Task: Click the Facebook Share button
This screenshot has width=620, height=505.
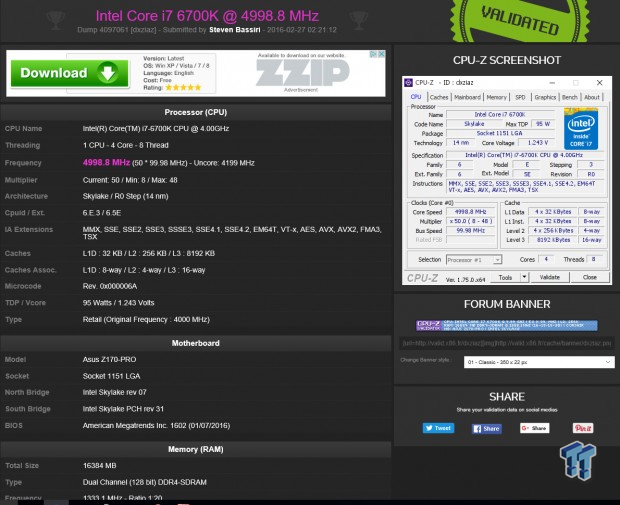Action: 487,429
